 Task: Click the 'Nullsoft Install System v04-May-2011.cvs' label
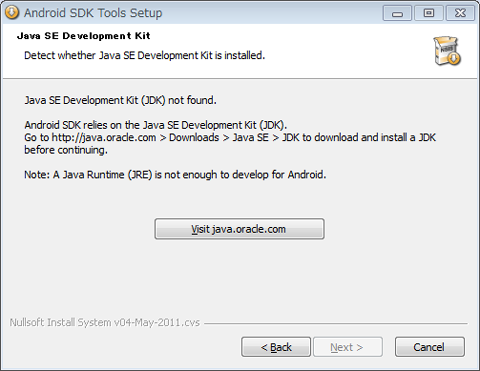click(x=105, y=322)
